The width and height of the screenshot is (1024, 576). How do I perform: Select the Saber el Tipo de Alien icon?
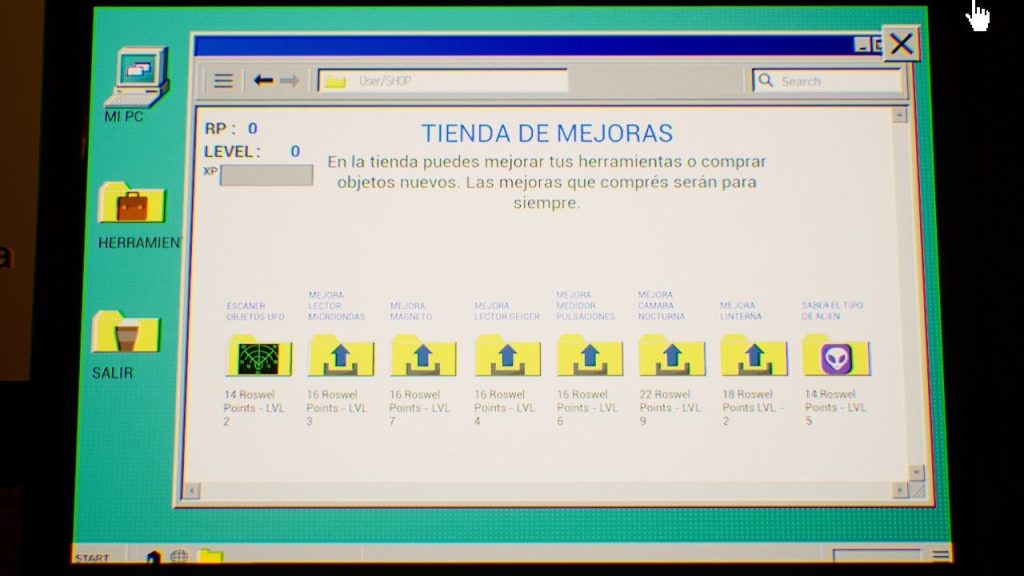[x=836, y=357]
